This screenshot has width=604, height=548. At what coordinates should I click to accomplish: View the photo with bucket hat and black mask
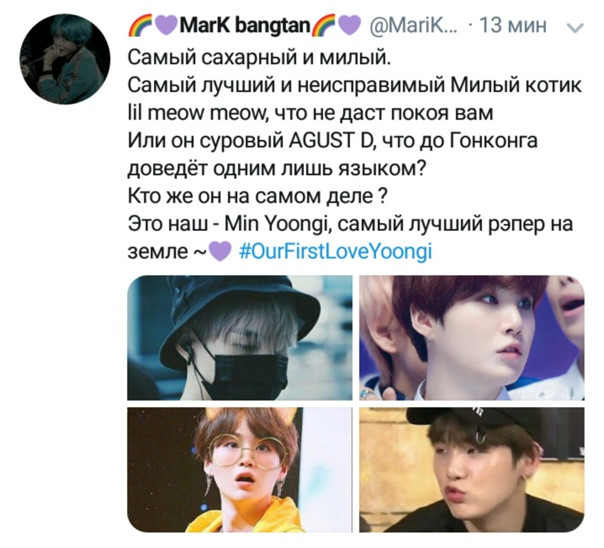pyautogui.click(x=240, y=338)
